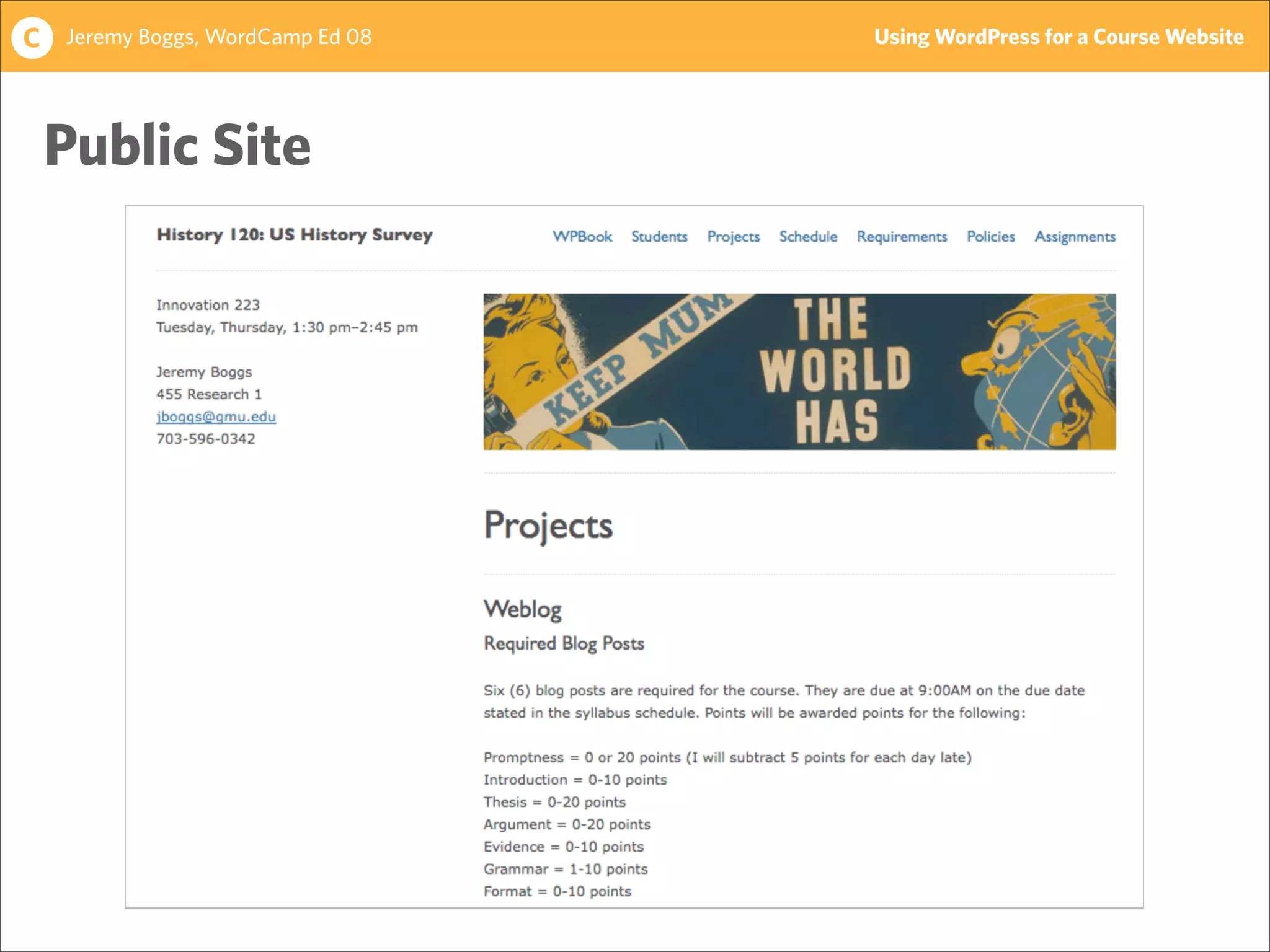Click the Promptness grading line
The width and height of the screenshot is (1270, 952).
coord(727,758)
